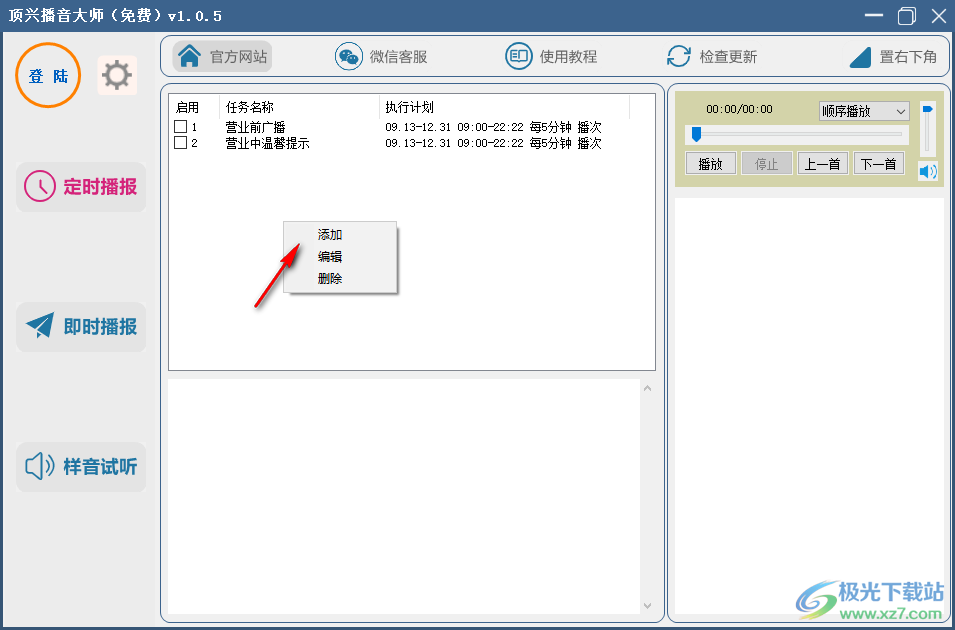Viewport: 955px width, 630px height.
Task: Select 定时播报 scheduled broadcast mode
Action: (80, 187)
